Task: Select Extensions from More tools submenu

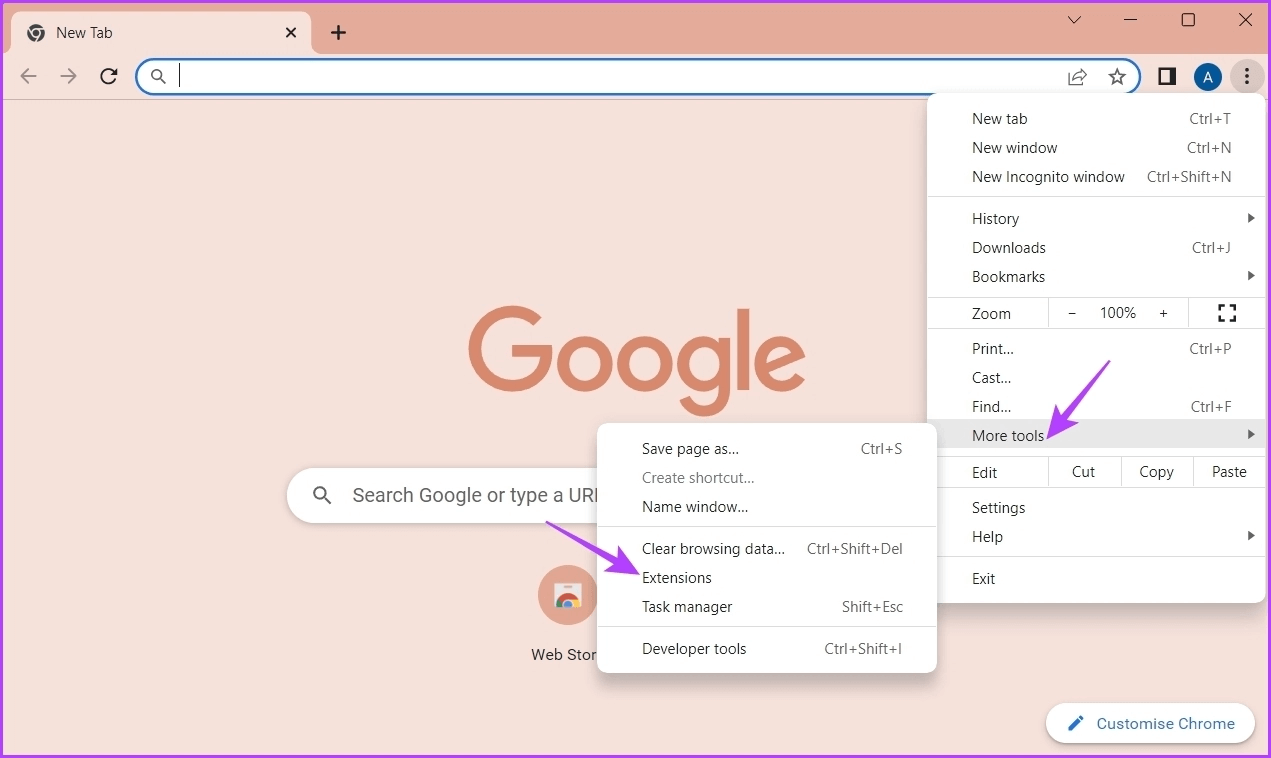Action: 677,578
